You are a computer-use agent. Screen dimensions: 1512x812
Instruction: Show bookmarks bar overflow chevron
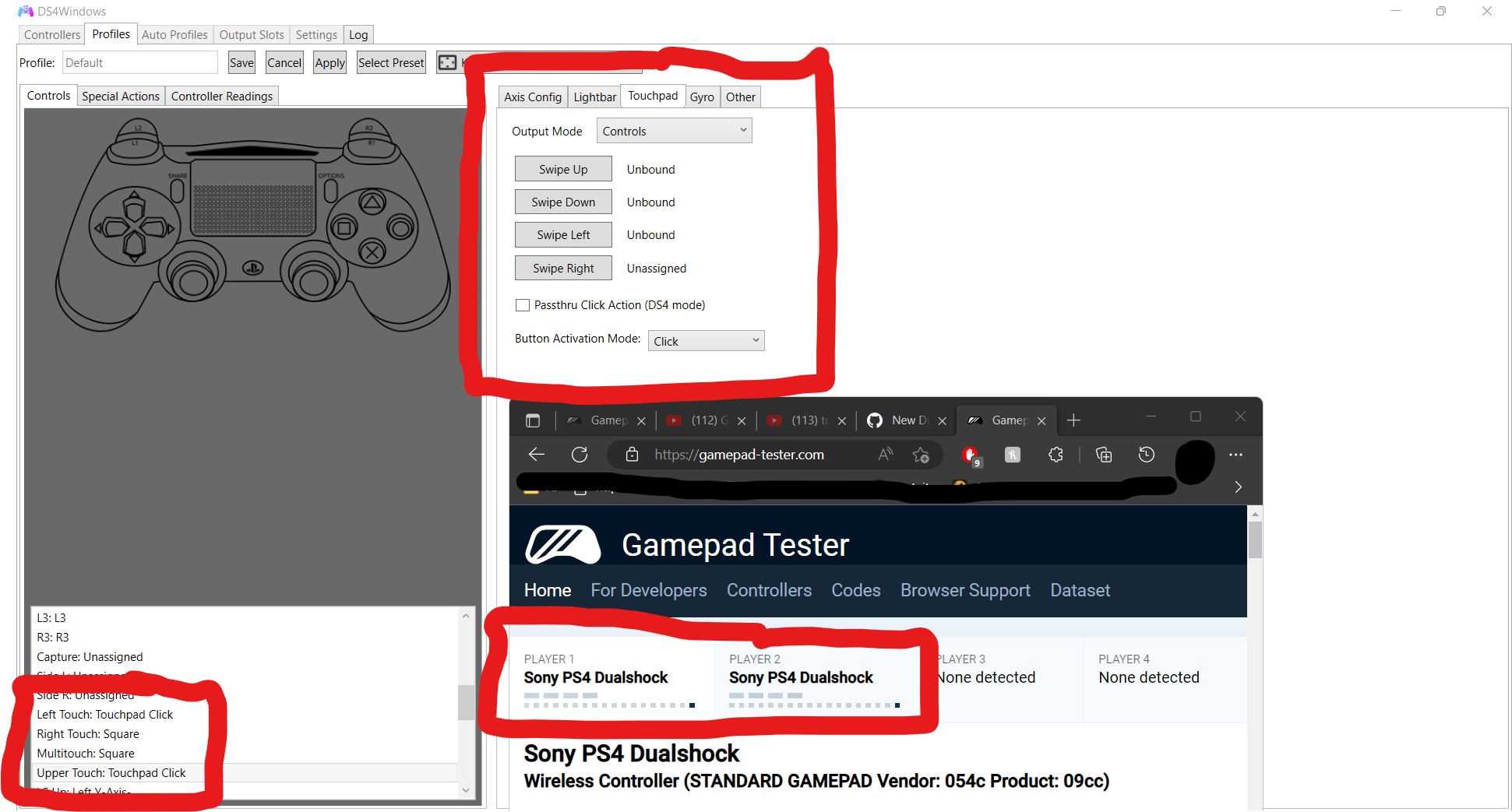click(x=1238, y=487)
